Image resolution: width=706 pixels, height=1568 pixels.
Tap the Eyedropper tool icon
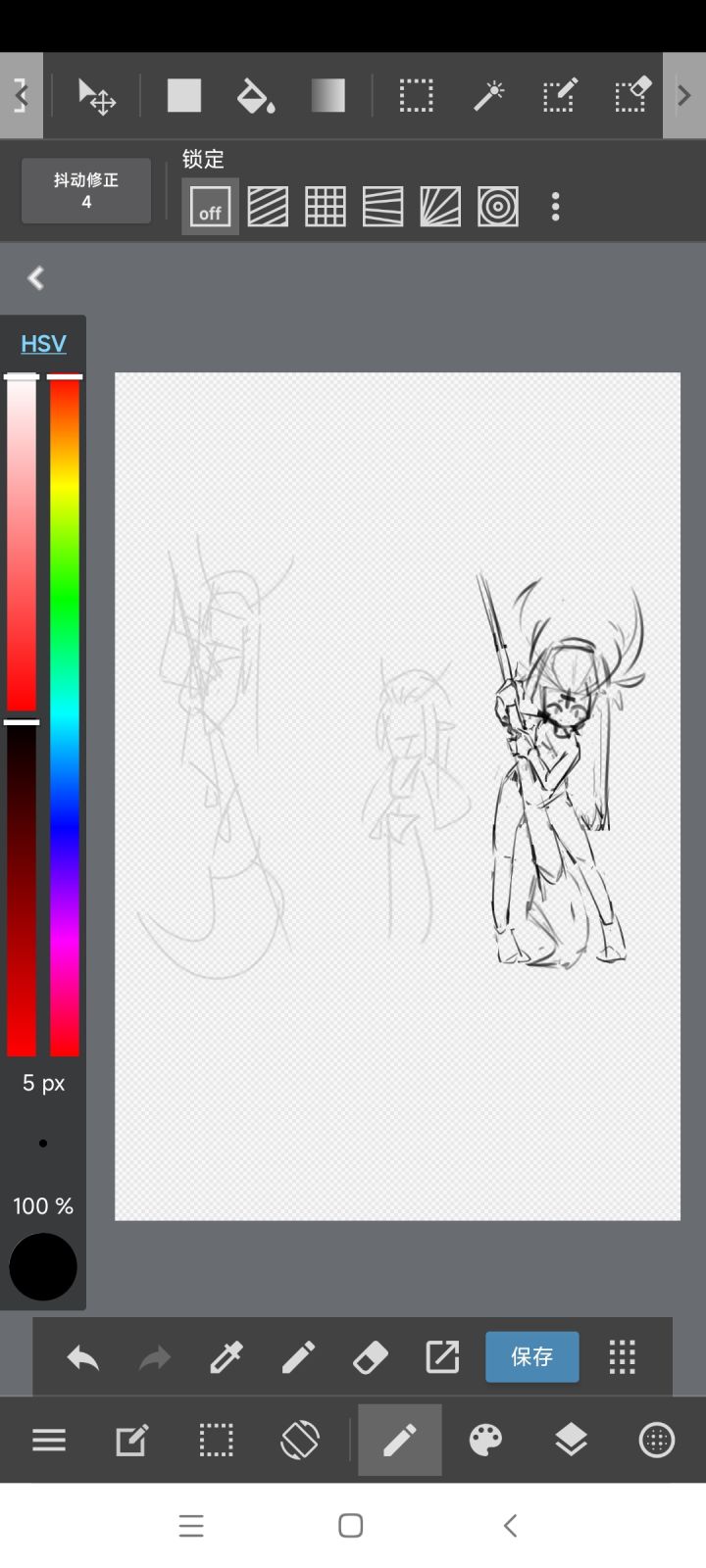click(227, 1357)
